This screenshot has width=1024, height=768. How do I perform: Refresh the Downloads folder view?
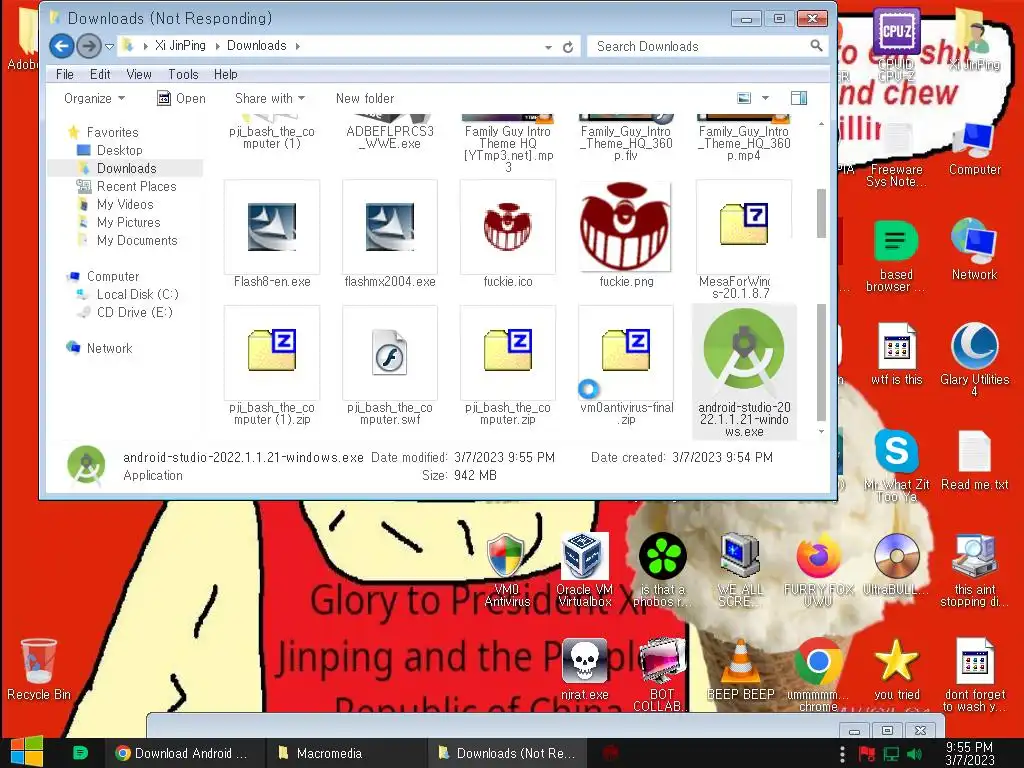point(568,46)
